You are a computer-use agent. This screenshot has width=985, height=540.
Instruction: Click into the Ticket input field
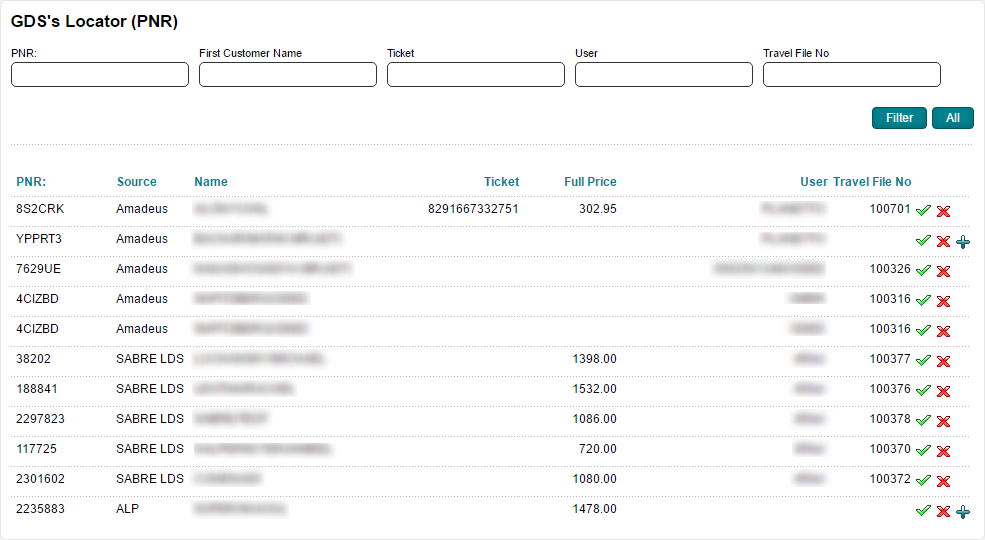point(476,75)
